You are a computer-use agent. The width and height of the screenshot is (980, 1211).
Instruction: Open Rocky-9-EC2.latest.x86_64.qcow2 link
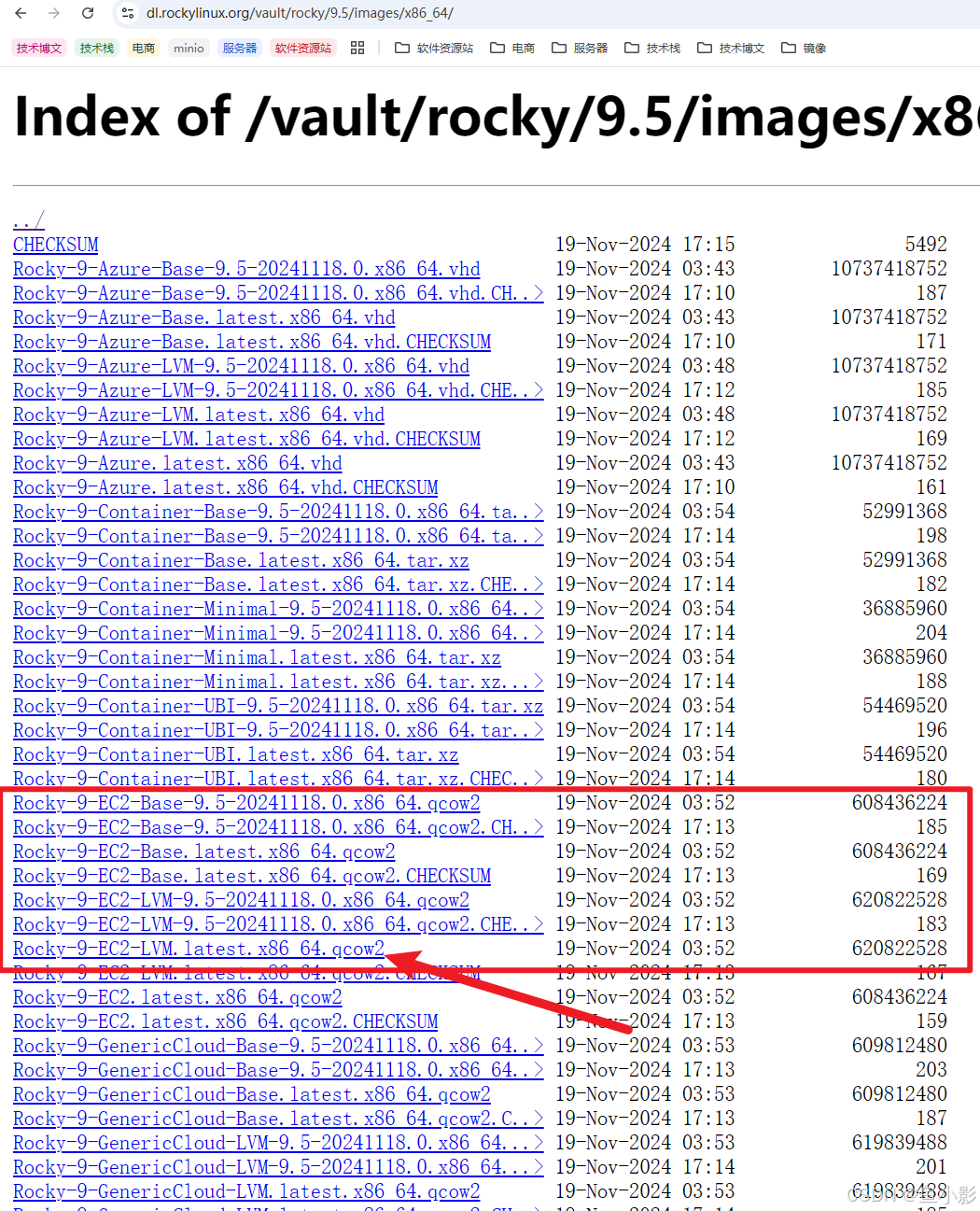(177, 997)
